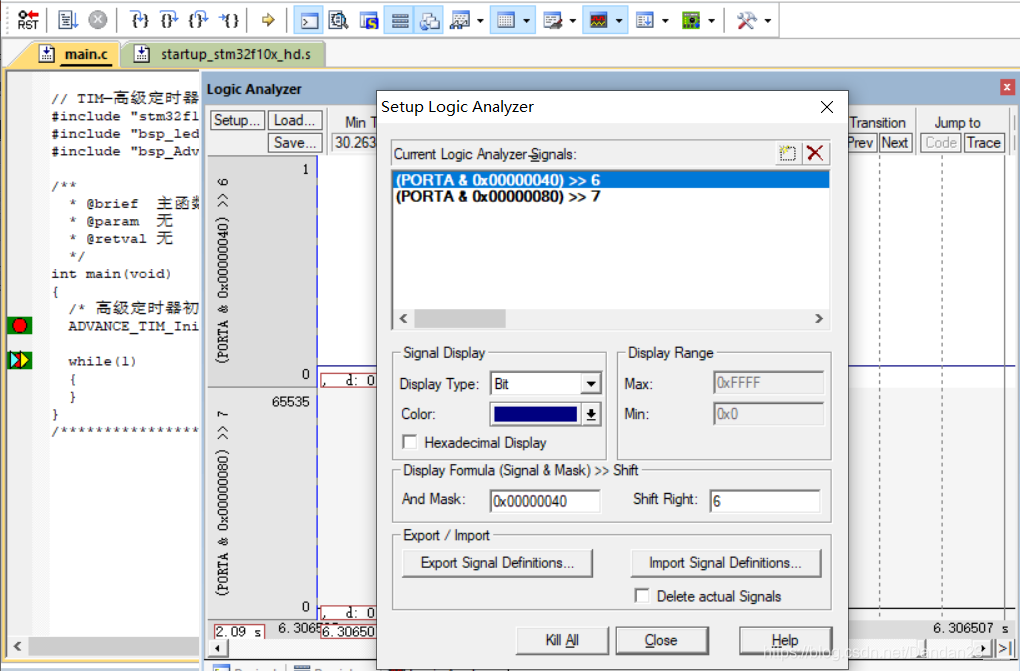Check Delete actual Signals checkbox
The width and height of the screenshot is (1020, 671).
point(642,596)
